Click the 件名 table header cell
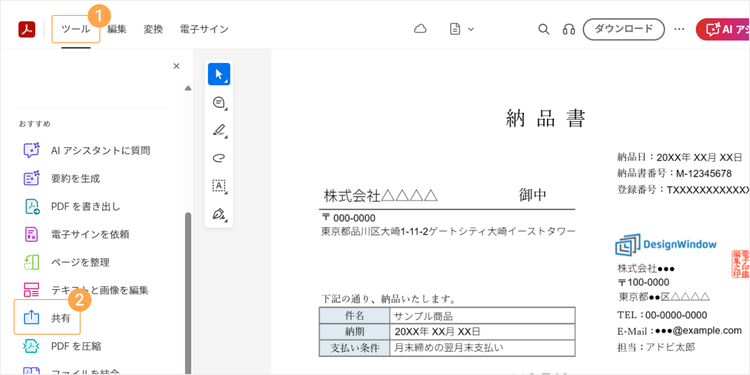Image resolution: width=750 pixels, height=375 pixels. pos(354,316)
